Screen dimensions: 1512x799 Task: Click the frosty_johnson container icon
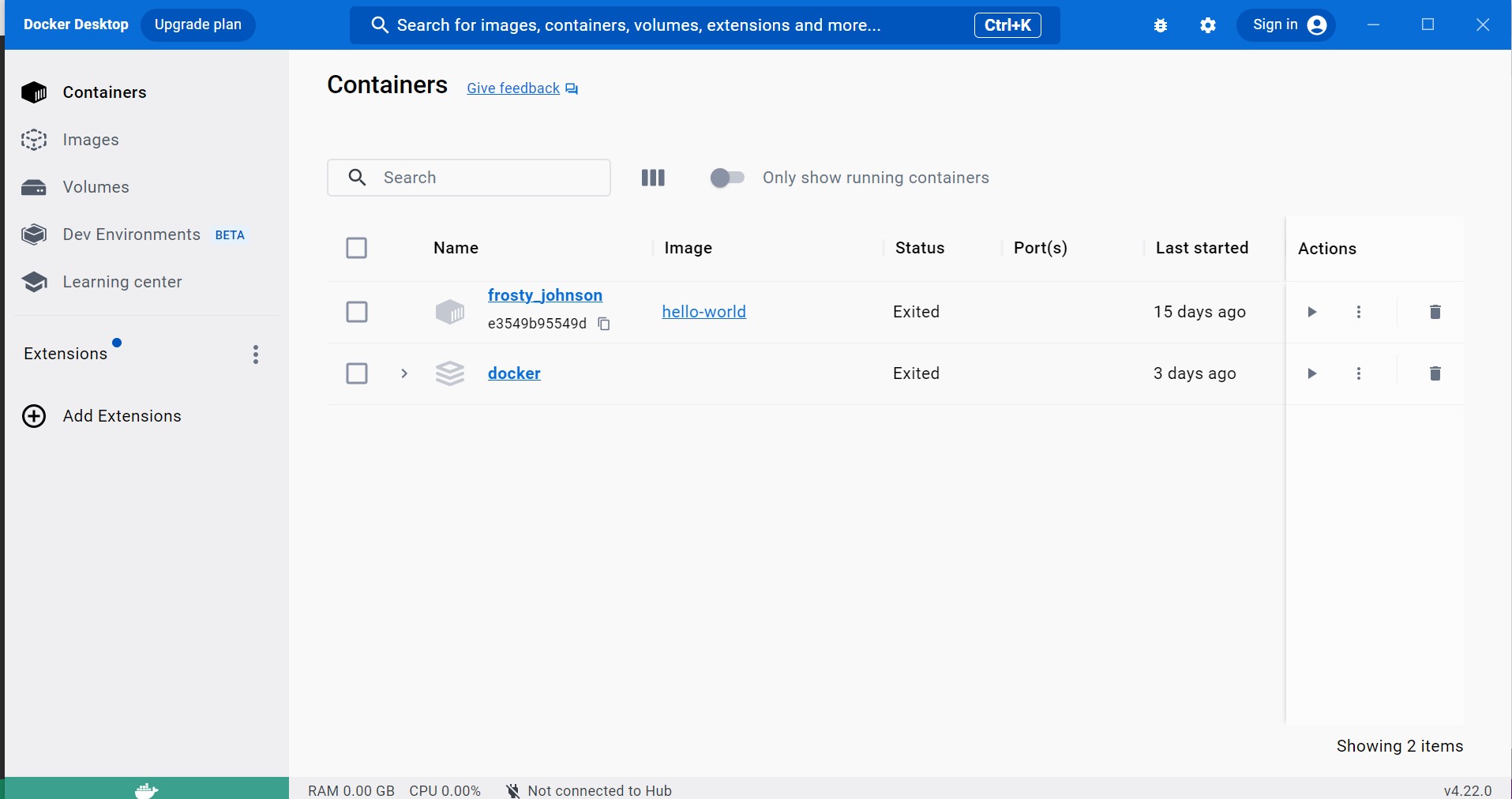click(x=450, y=312)
